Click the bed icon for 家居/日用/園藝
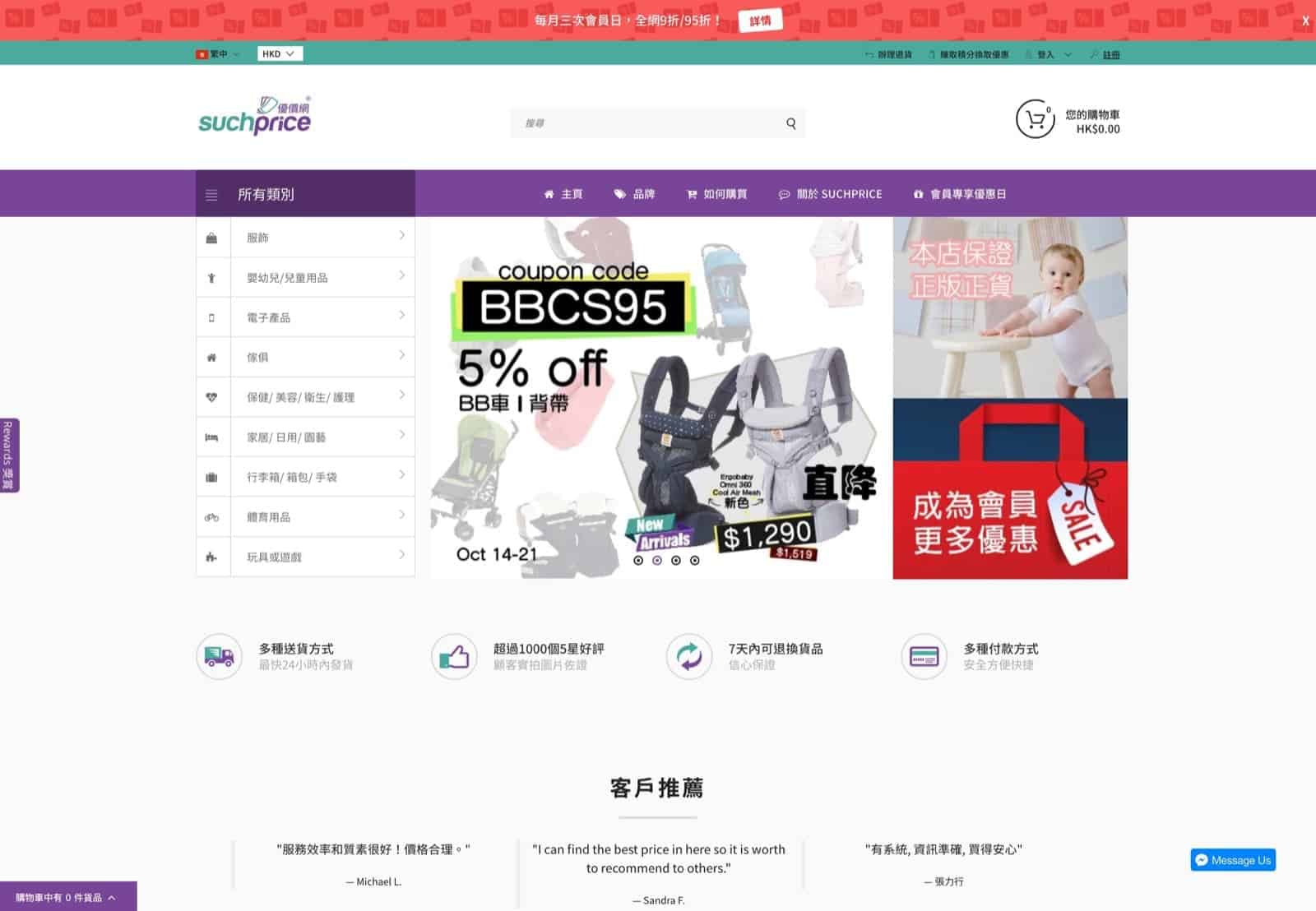The width and height of the screenshot is (1316, 911). tap(211, 437)
